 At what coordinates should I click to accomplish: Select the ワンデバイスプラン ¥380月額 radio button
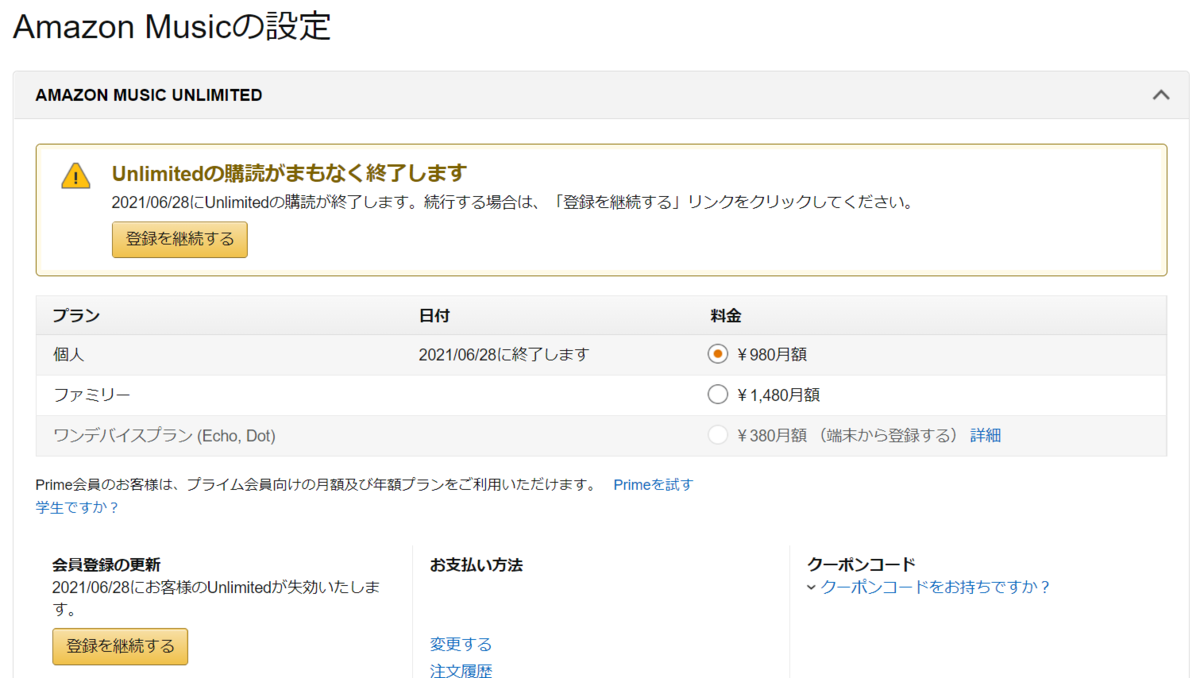tap(717, 435)
